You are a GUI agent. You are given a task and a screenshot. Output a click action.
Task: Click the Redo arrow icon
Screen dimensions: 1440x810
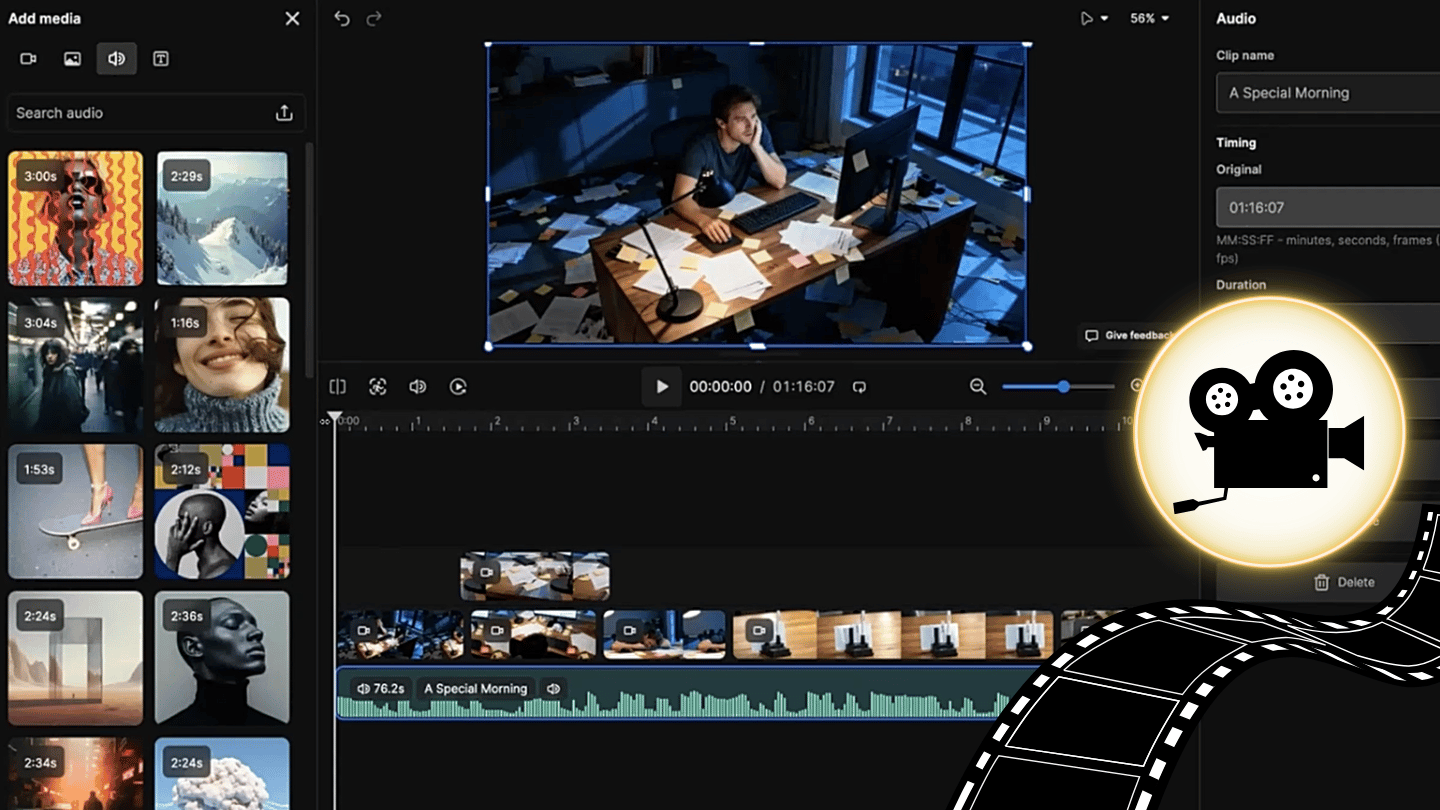point(373,18)
